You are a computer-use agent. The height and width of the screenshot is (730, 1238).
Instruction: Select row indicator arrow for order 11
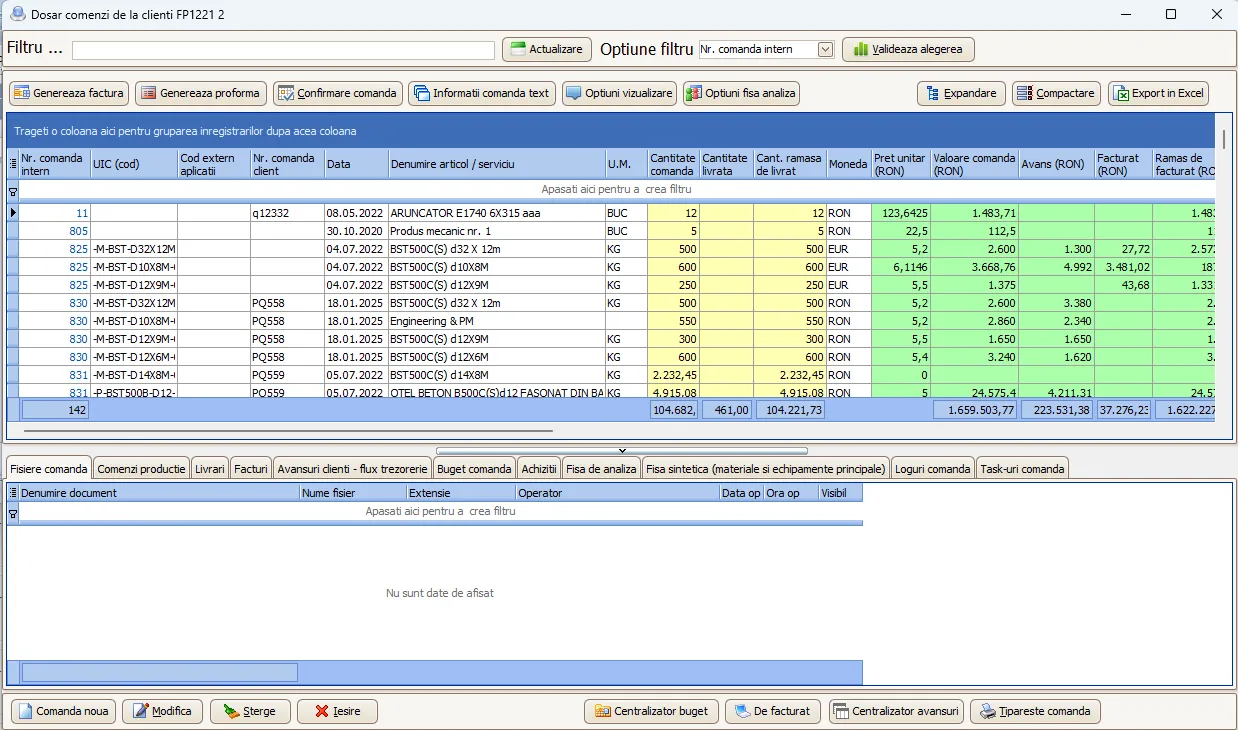click(13, 213)
